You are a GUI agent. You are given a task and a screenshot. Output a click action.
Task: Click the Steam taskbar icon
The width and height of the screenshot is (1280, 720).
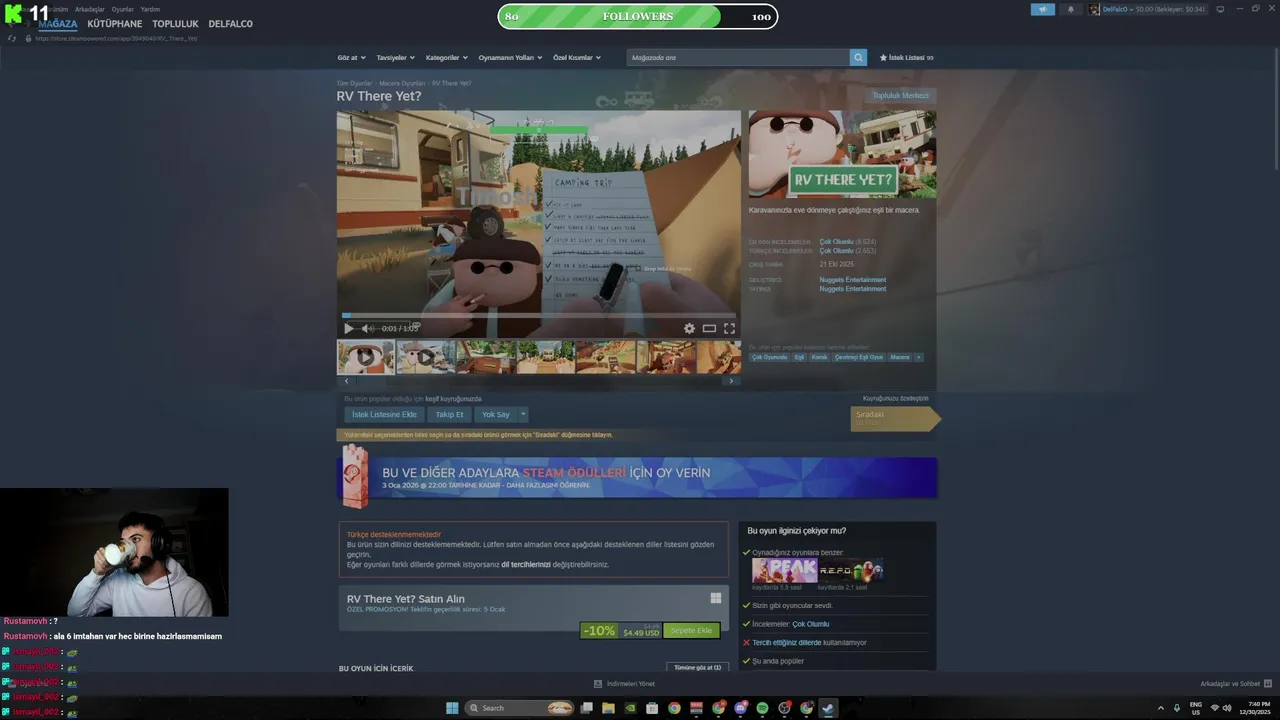tap(828, 708)
